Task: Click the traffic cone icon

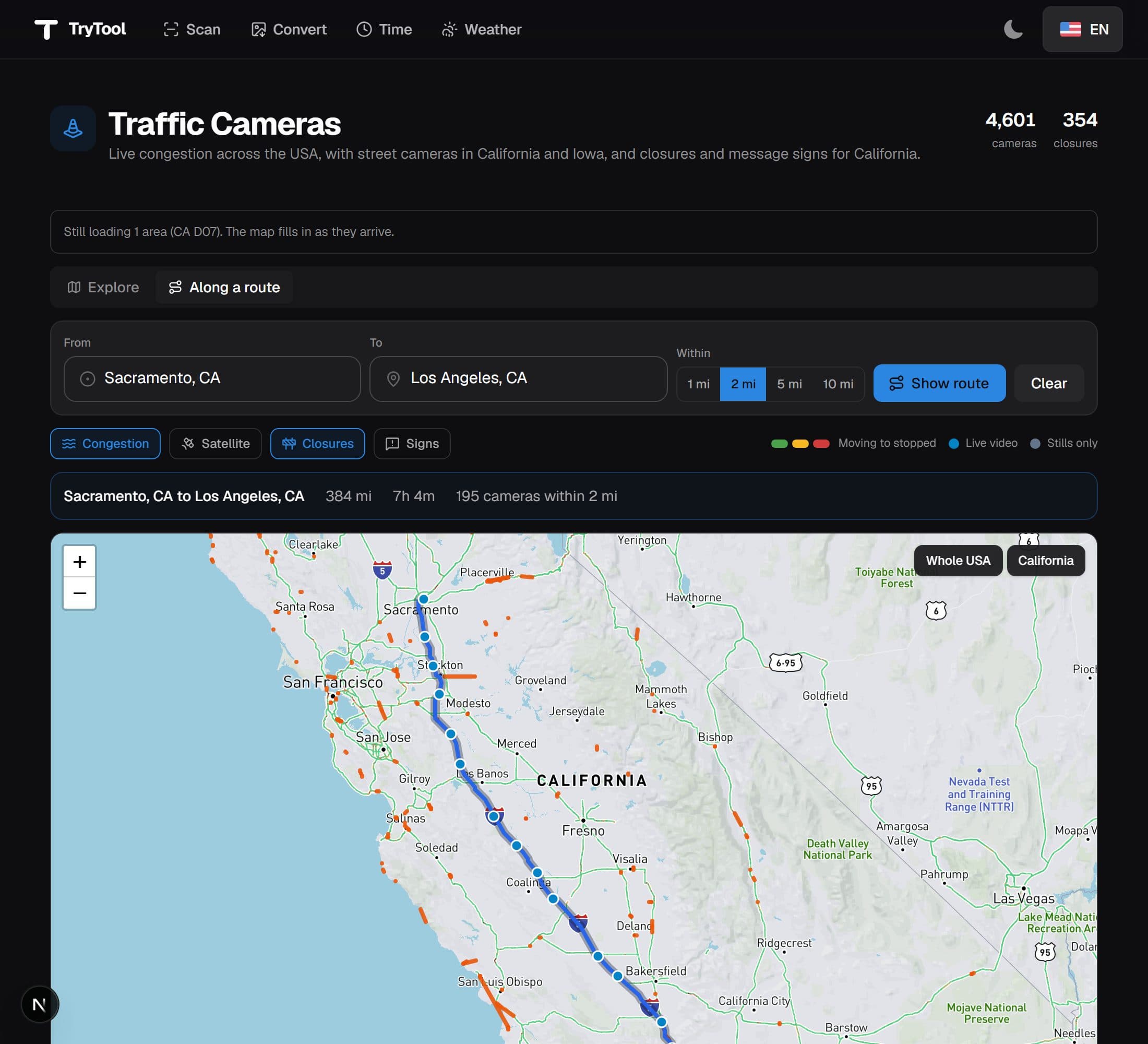Action: [73, 128]
